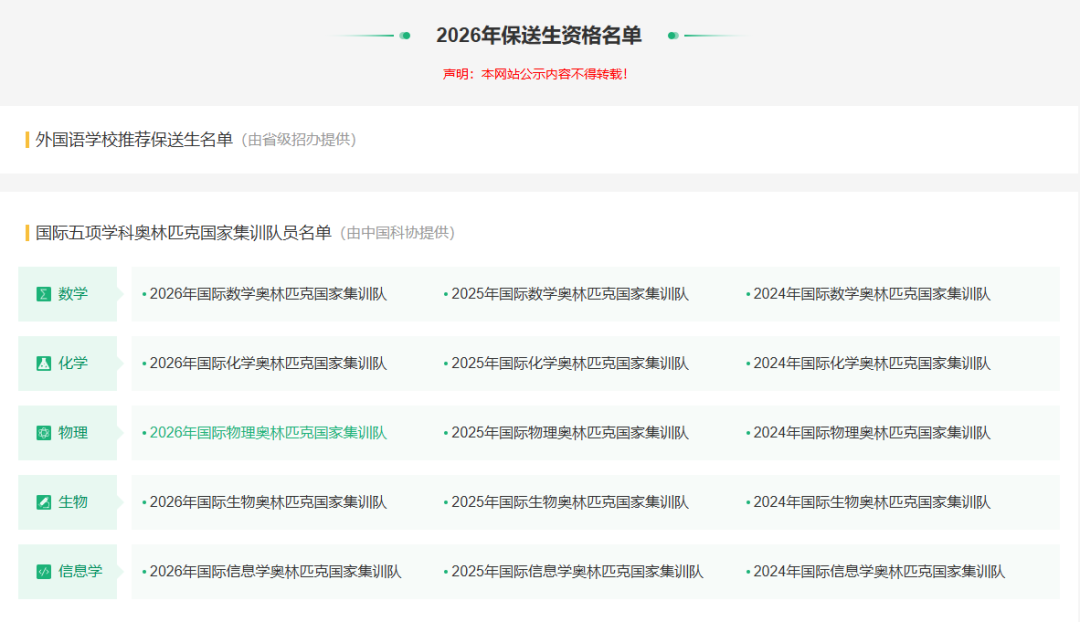Image resolution: width=1080 pixels, height=622 pixels.
Task: Click the (由省级招办提供) note
Action: [298, 140]
